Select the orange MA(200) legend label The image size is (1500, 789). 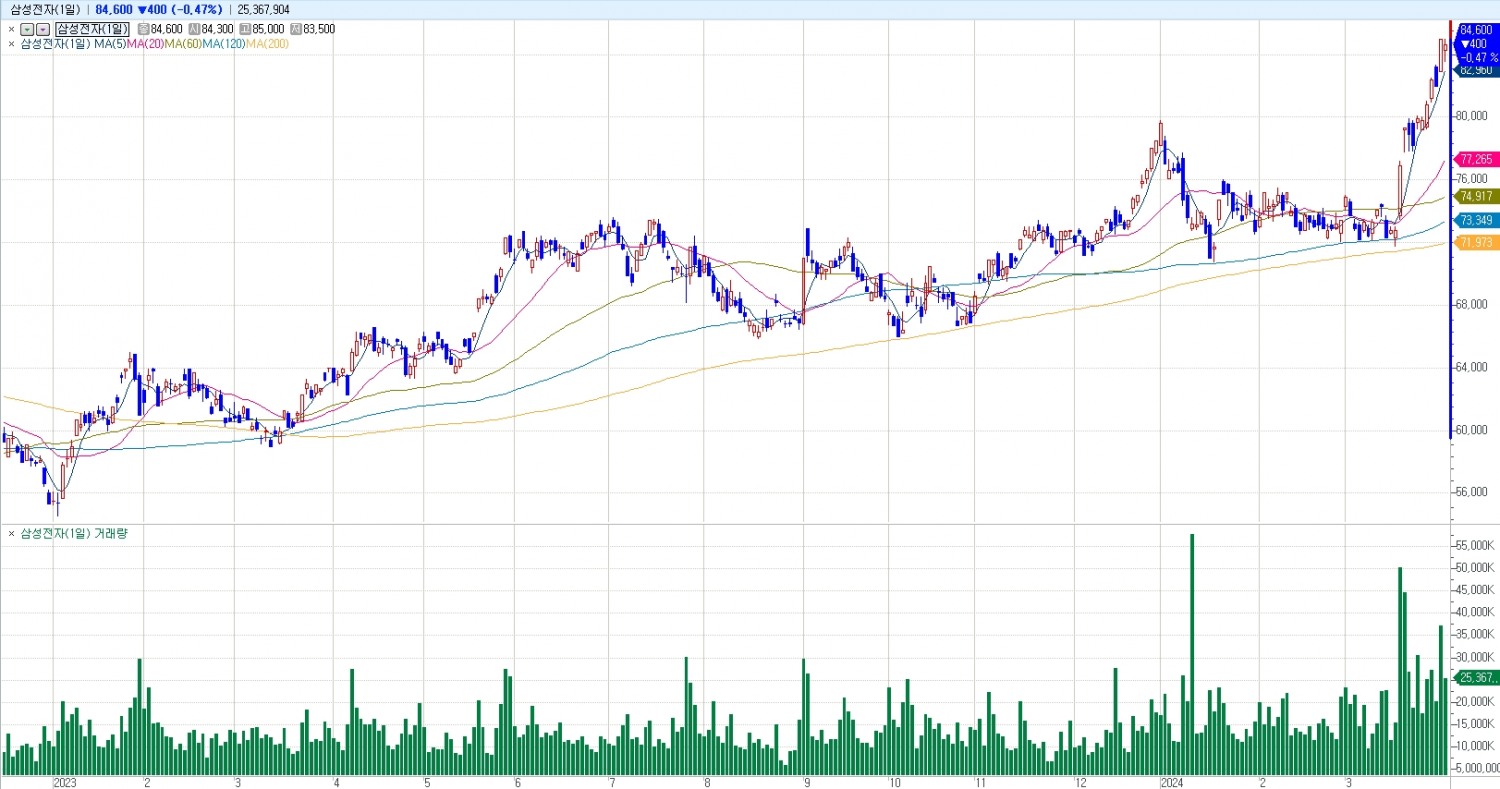click(267, 44)
